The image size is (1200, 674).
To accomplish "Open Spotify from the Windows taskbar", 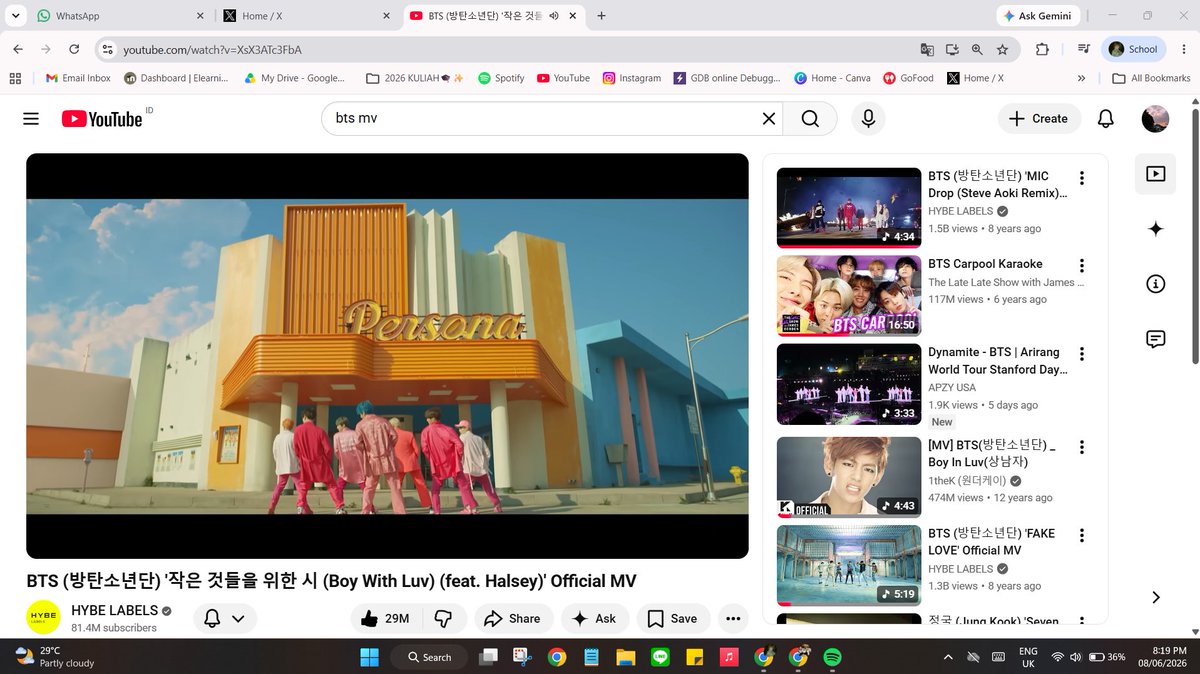I will pyautogui.click(x=832, y=657).
